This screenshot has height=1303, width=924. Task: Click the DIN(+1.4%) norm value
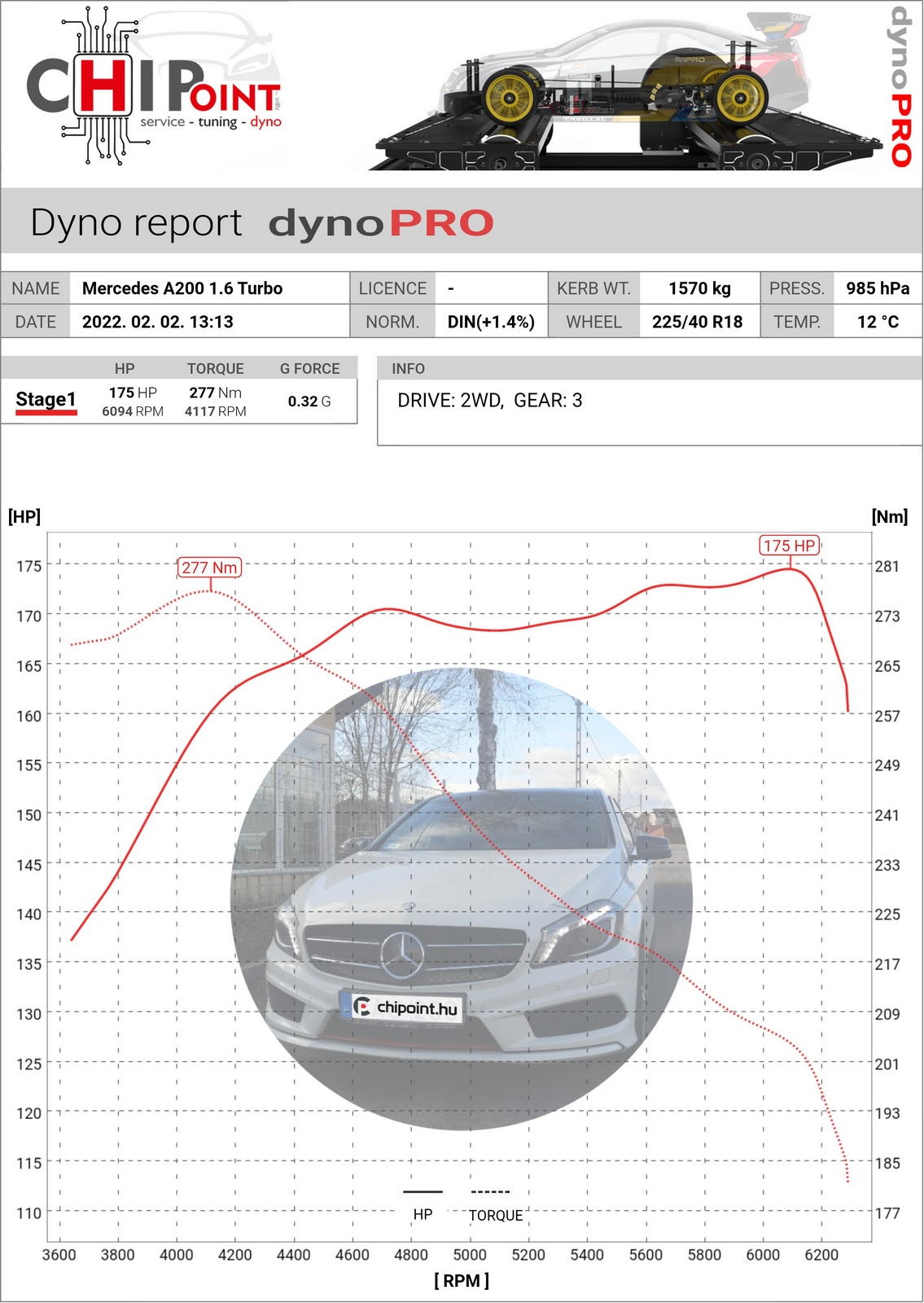click(491, 322)
